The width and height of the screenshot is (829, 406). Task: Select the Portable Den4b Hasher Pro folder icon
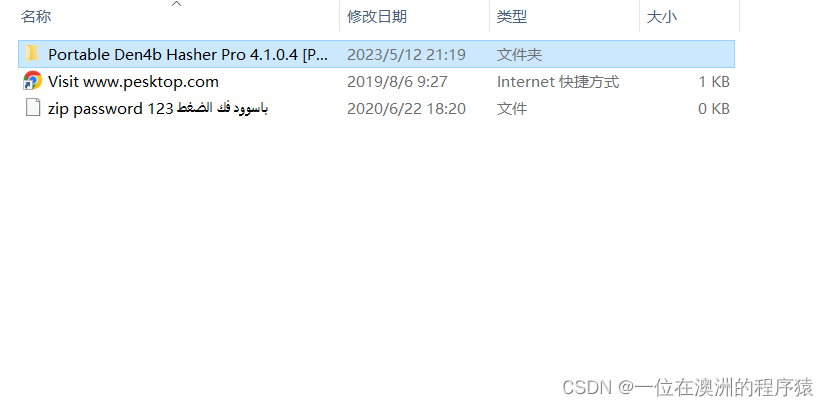pyautogui.click(x=32, y=53)
